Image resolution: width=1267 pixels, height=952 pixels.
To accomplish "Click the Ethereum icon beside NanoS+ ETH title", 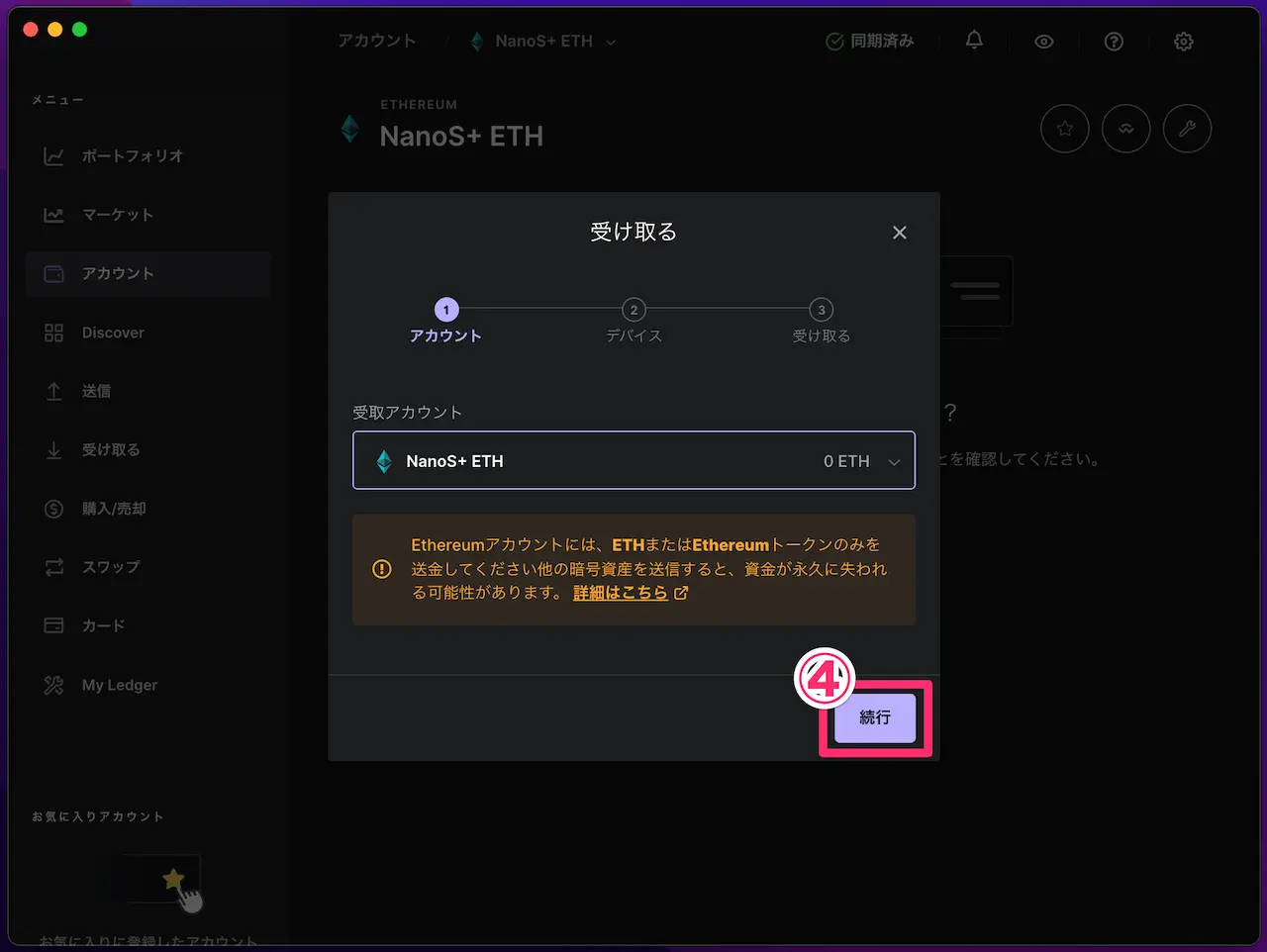I will 349,129.
